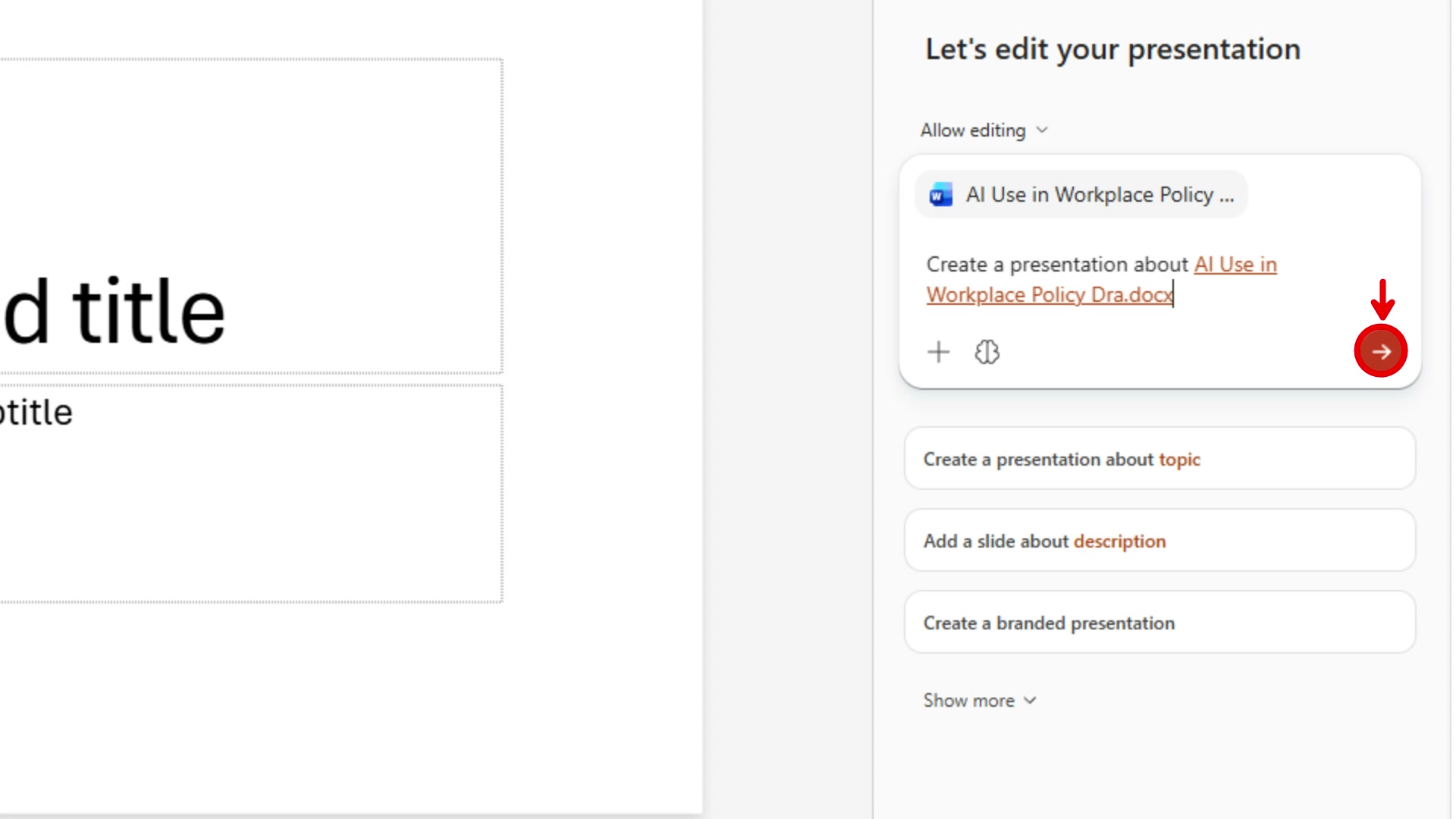Click the Let's edit your presentation heading

(1112, 50)
